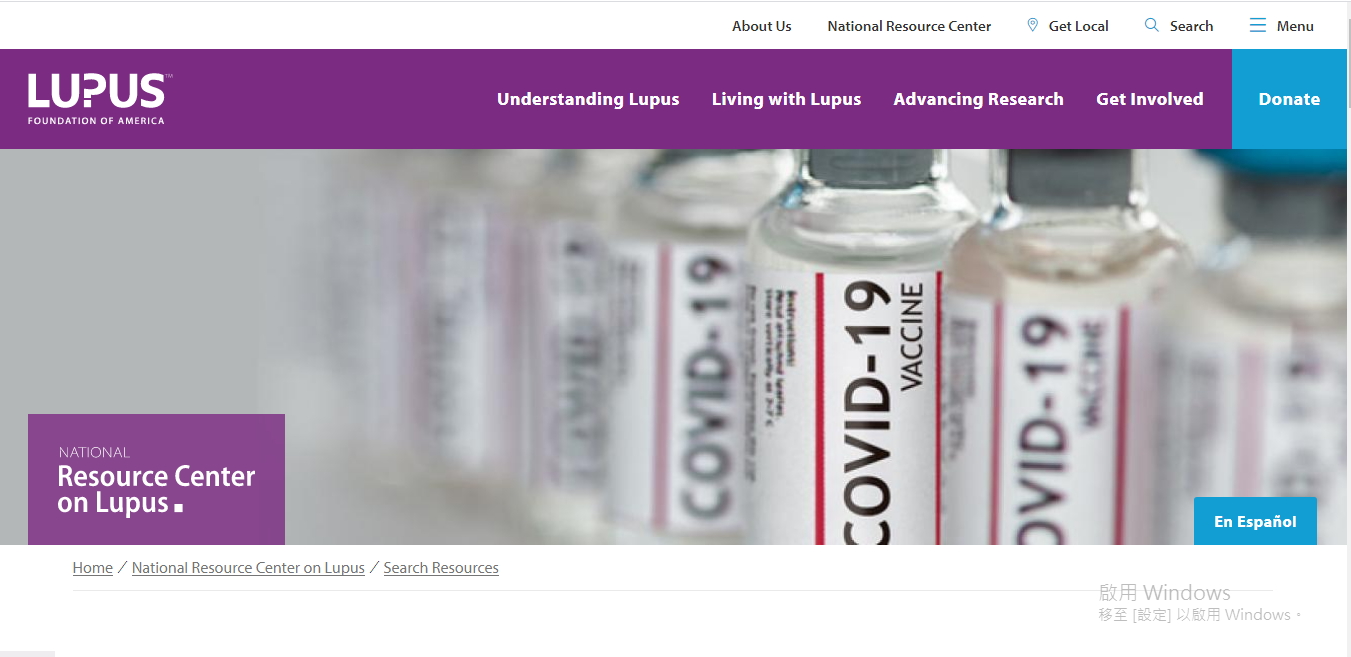The image size is (1351, 657).
Task: Open the Search text link
Action: pos(1191,26)
